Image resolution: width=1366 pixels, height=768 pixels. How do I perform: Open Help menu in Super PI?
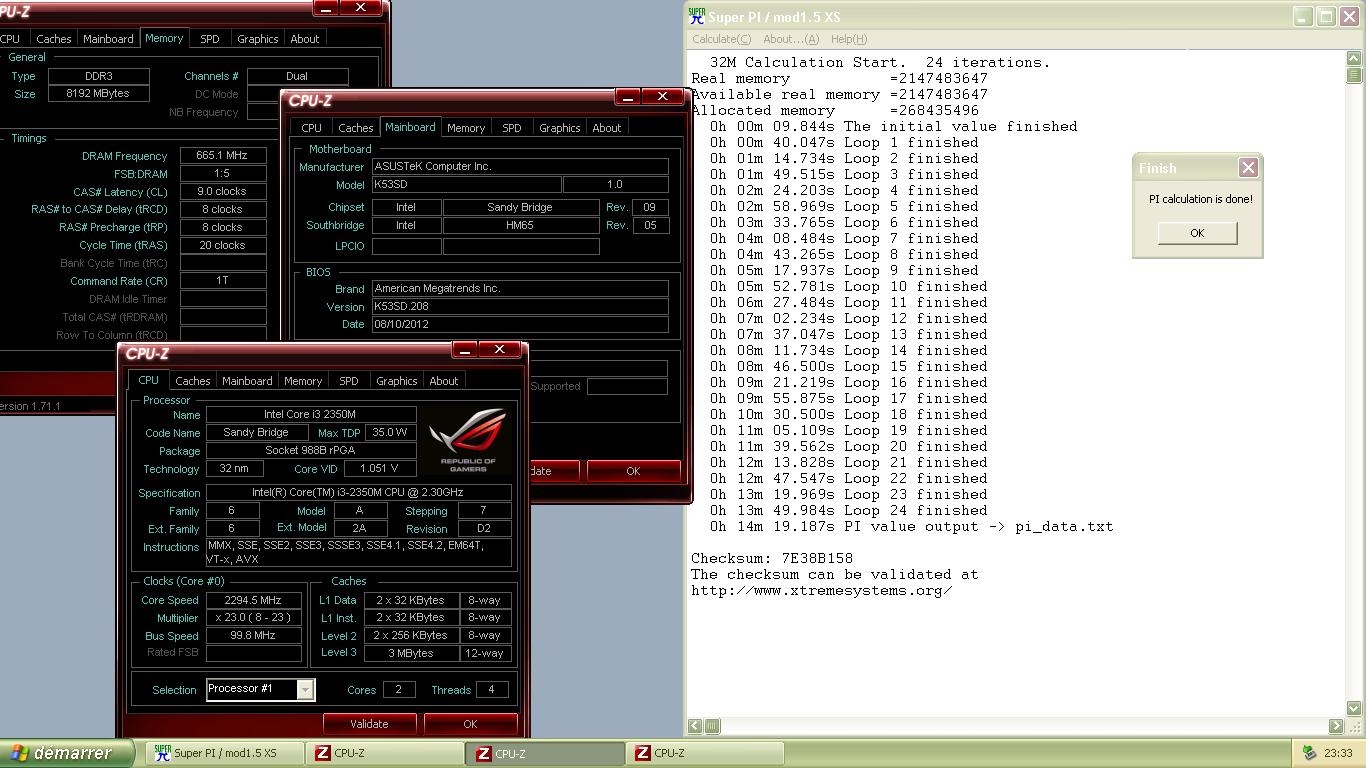[849, 39]
